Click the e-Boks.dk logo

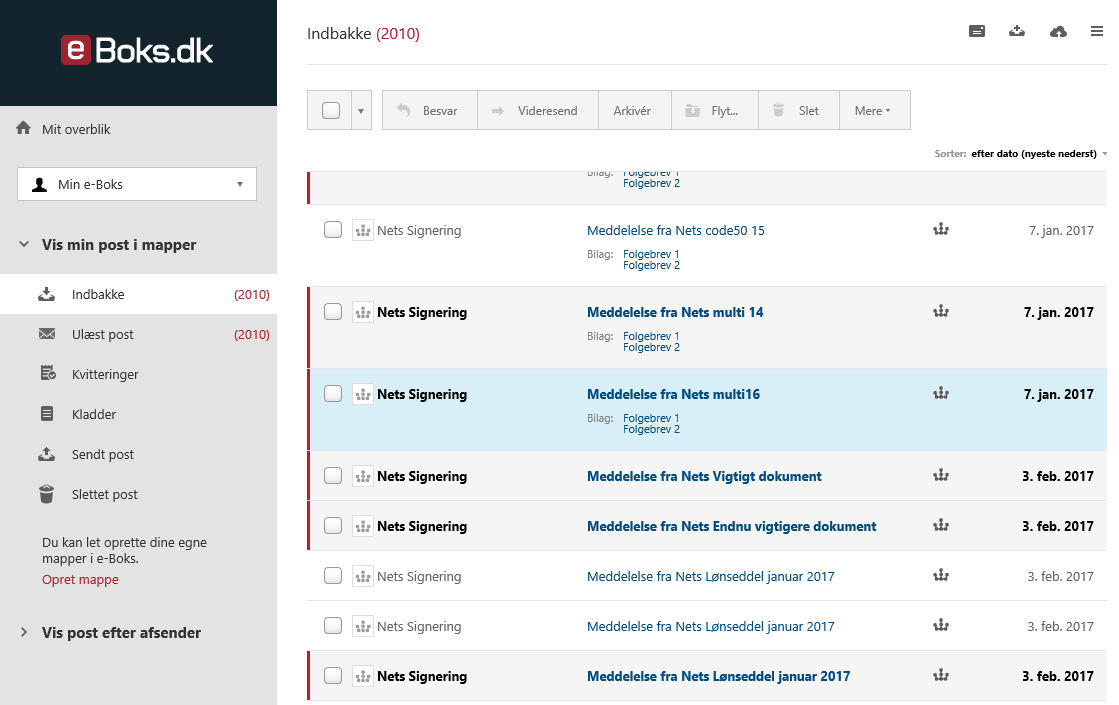[x=137, y=50]
